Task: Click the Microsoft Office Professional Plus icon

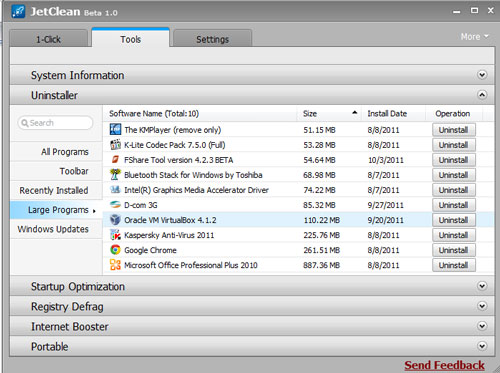Action: (x=115, y=265)
